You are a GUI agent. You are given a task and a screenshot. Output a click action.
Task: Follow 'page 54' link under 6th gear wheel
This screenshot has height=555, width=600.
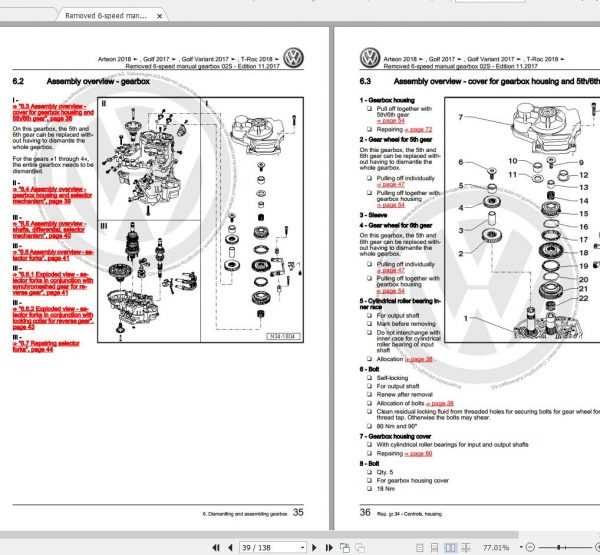(x=391, y=291)
